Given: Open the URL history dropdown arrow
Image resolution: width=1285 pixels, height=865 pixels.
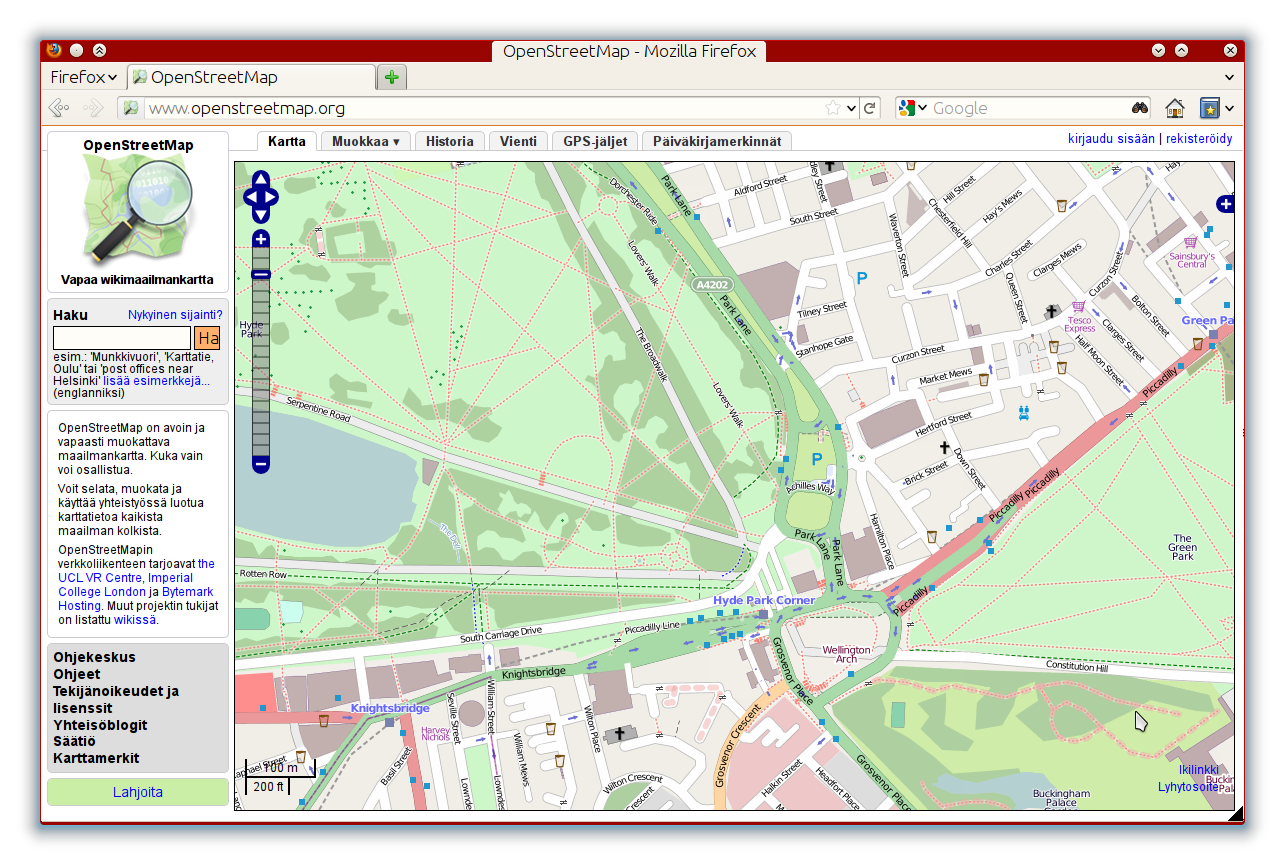Looking at the screenshot, I should [852, 108].
